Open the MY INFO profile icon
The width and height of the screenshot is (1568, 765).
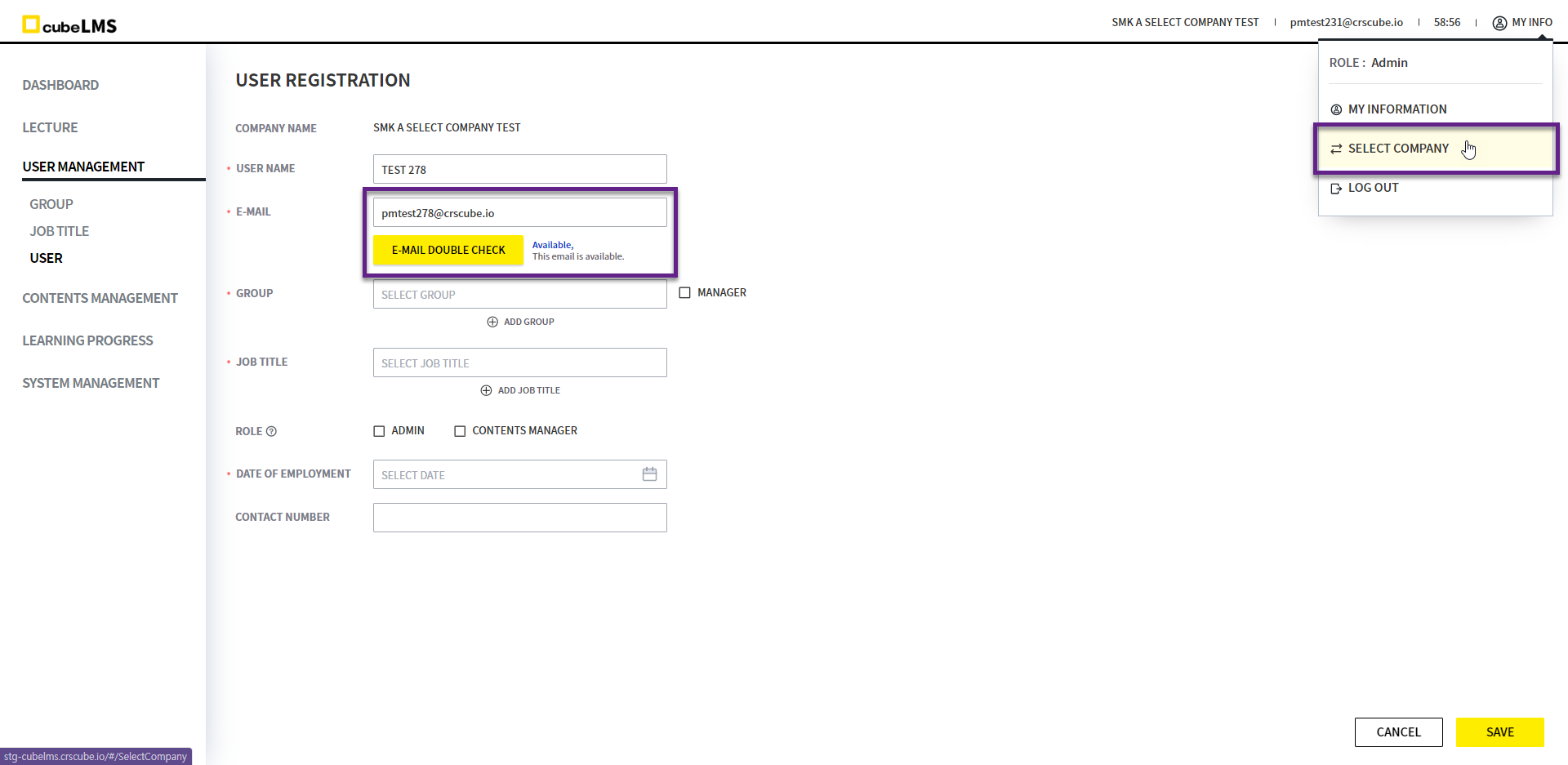(1499, 23)
